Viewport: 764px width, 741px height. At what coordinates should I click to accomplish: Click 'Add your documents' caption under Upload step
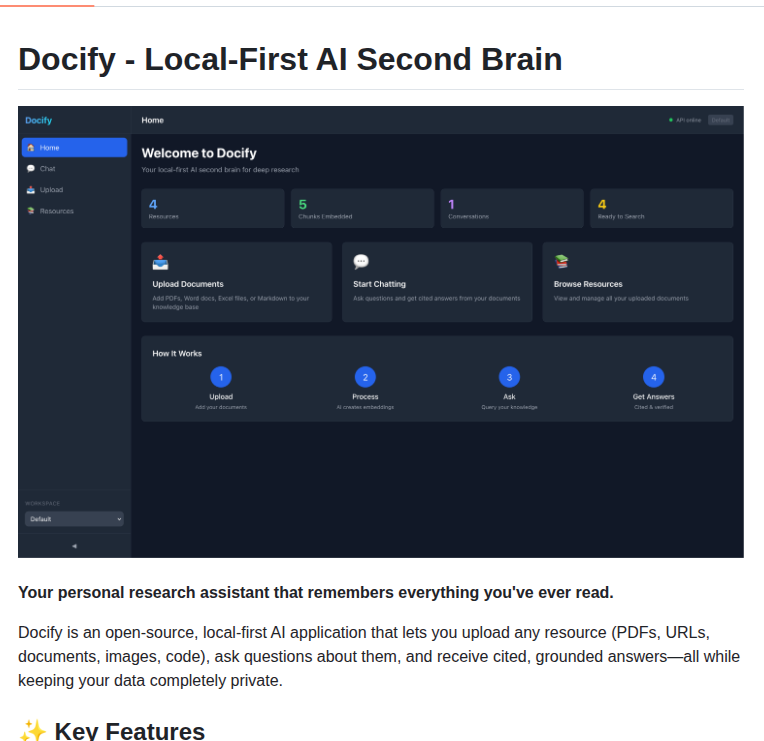221,407
